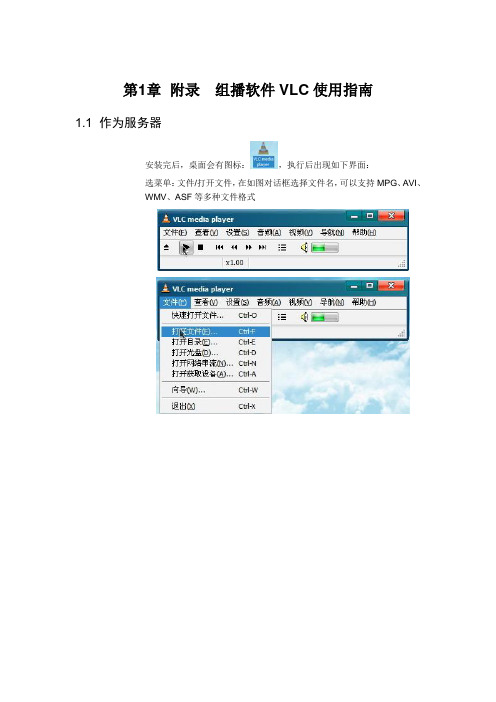Click VLC cone icon in lower window title bar
The height and width of the screenshot is (702, 496).
tap(166, 288)
